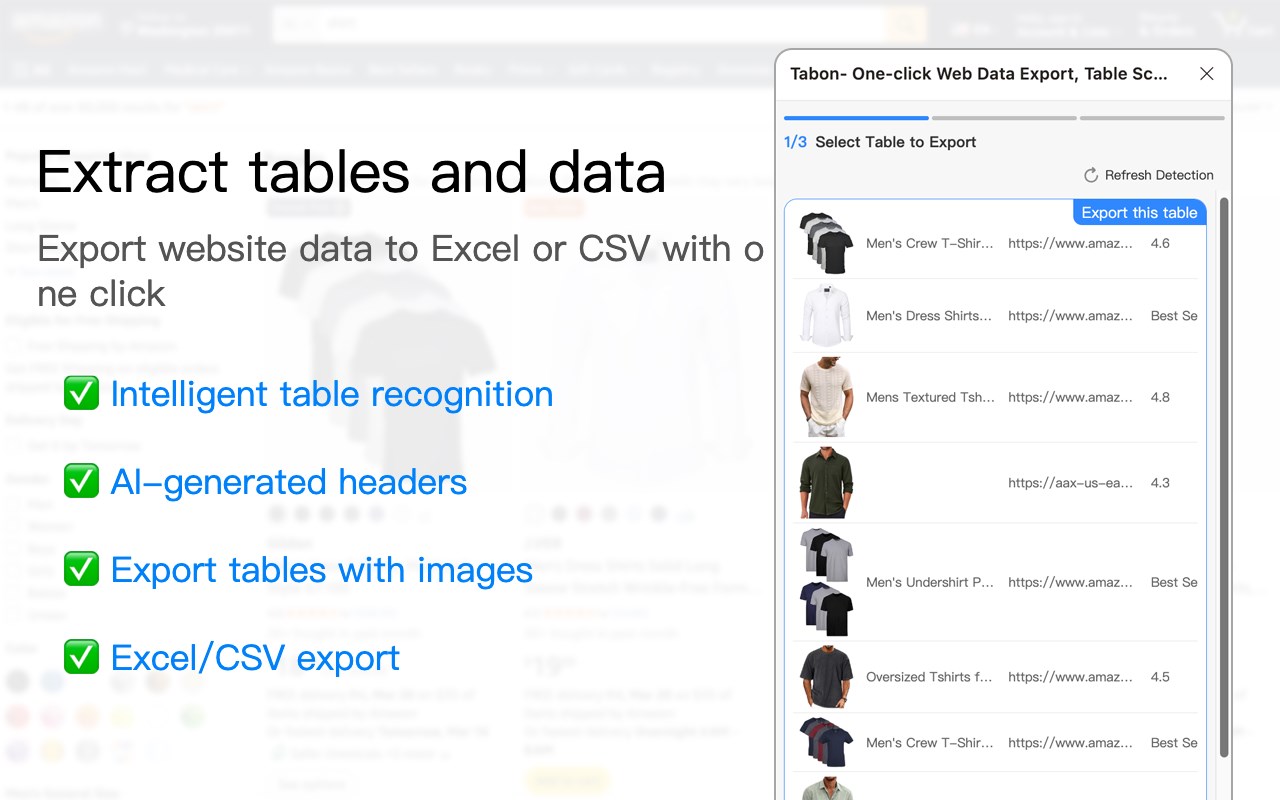Select a color filter swatch in the left sidebar
The height and width of the screenshot is (800, 1280).
(x=18, y=681)
